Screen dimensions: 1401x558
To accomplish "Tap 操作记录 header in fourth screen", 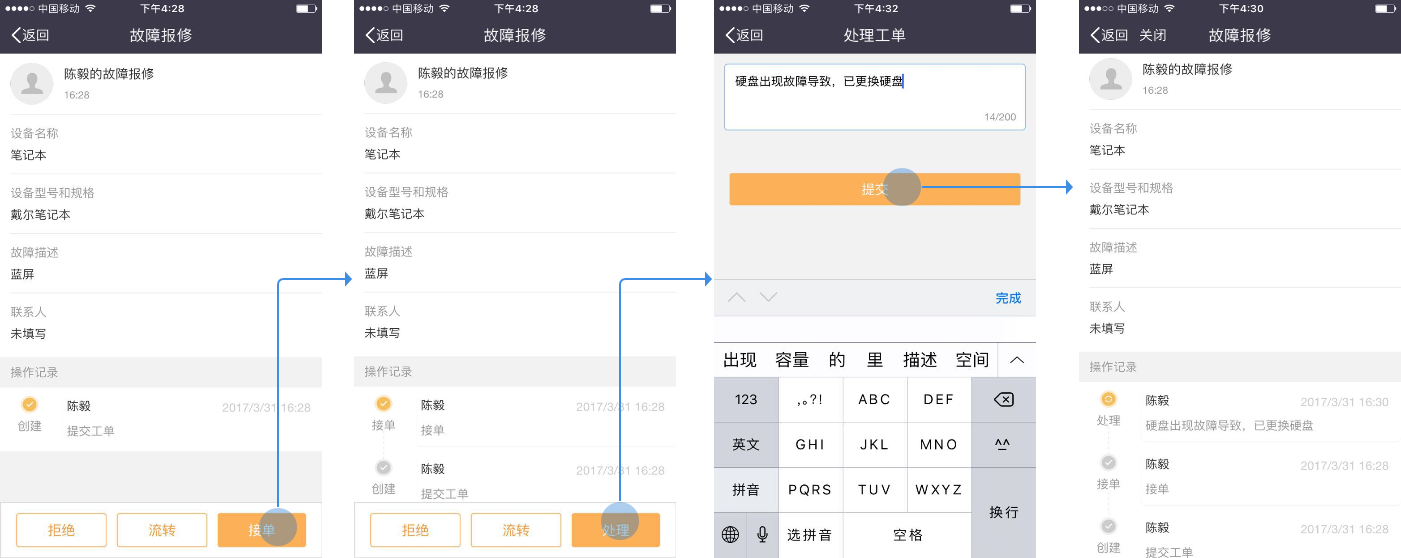I will point(1113,367).
